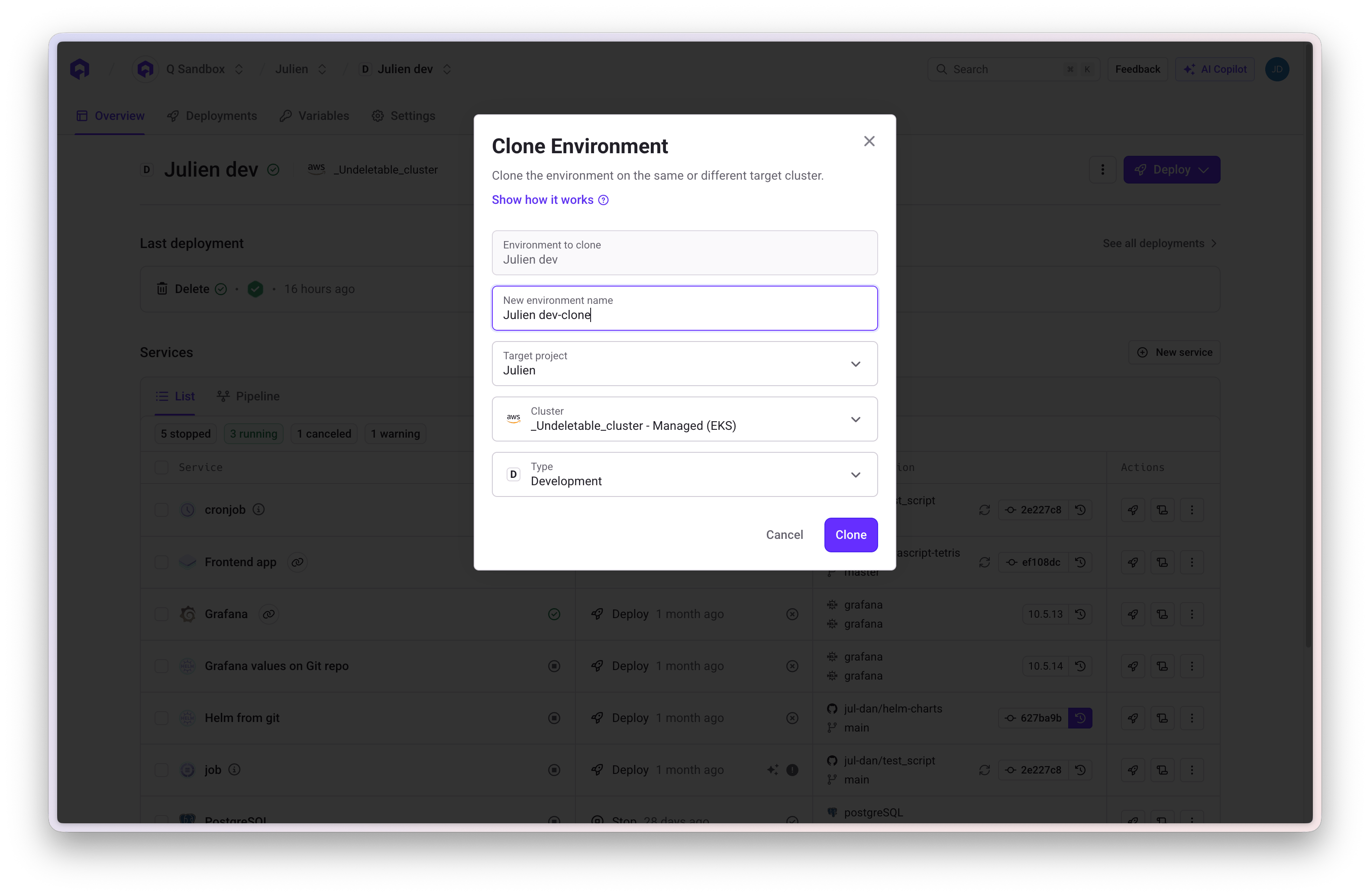Edit the New environment name field

[x=685, y=308]
